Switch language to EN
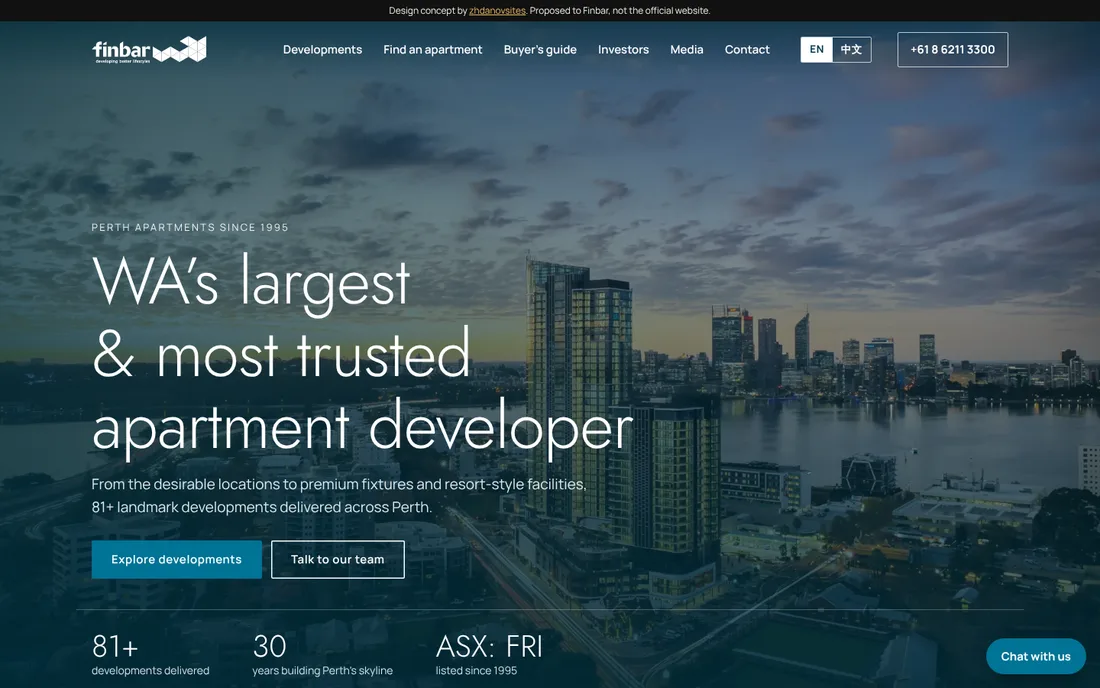Image resolution: width=1100 pixels, height=688 pixels. tap(817, 50)
